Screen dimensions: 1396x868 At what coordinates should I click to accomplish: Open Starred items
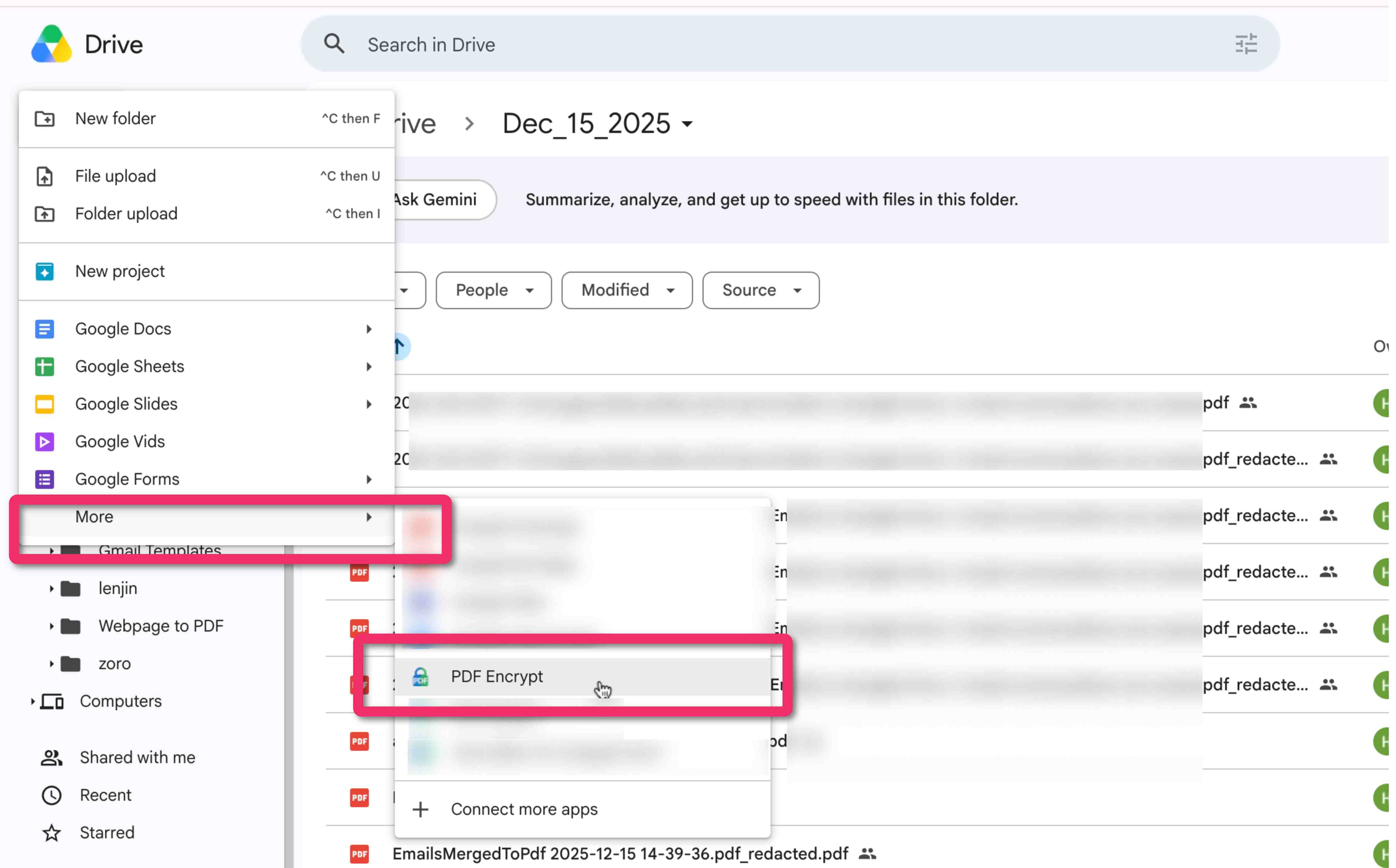(x=107, y=834)
